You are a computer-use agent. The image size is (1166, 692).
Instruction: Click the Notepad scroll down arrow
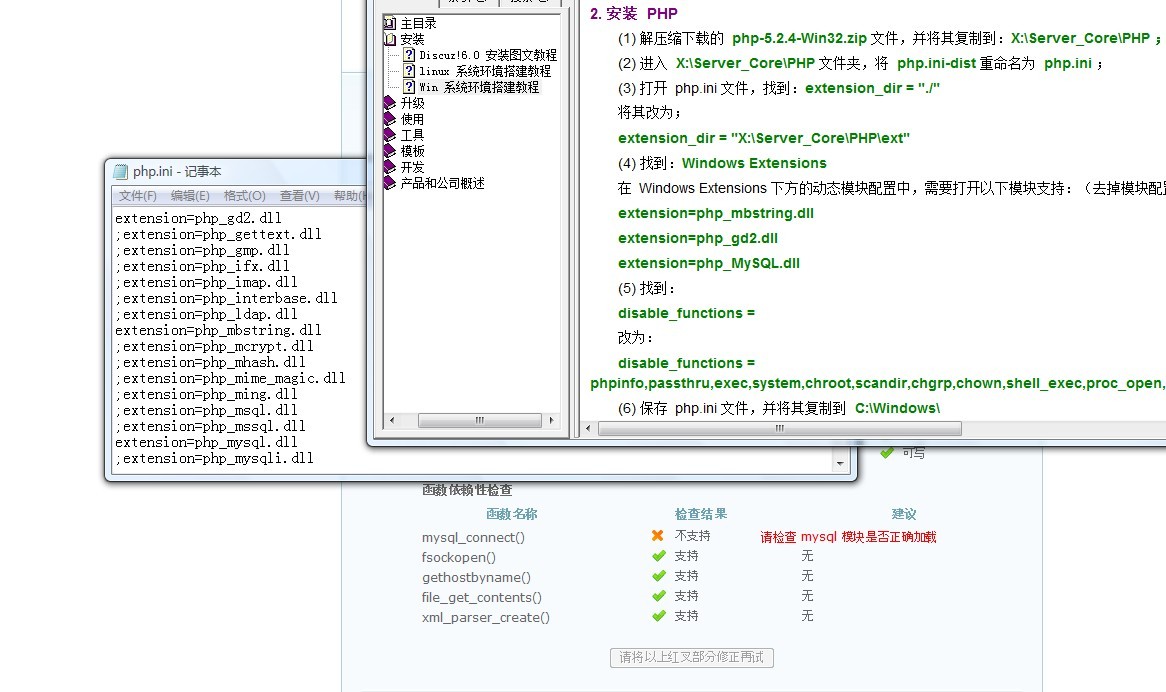coord(840,464)
